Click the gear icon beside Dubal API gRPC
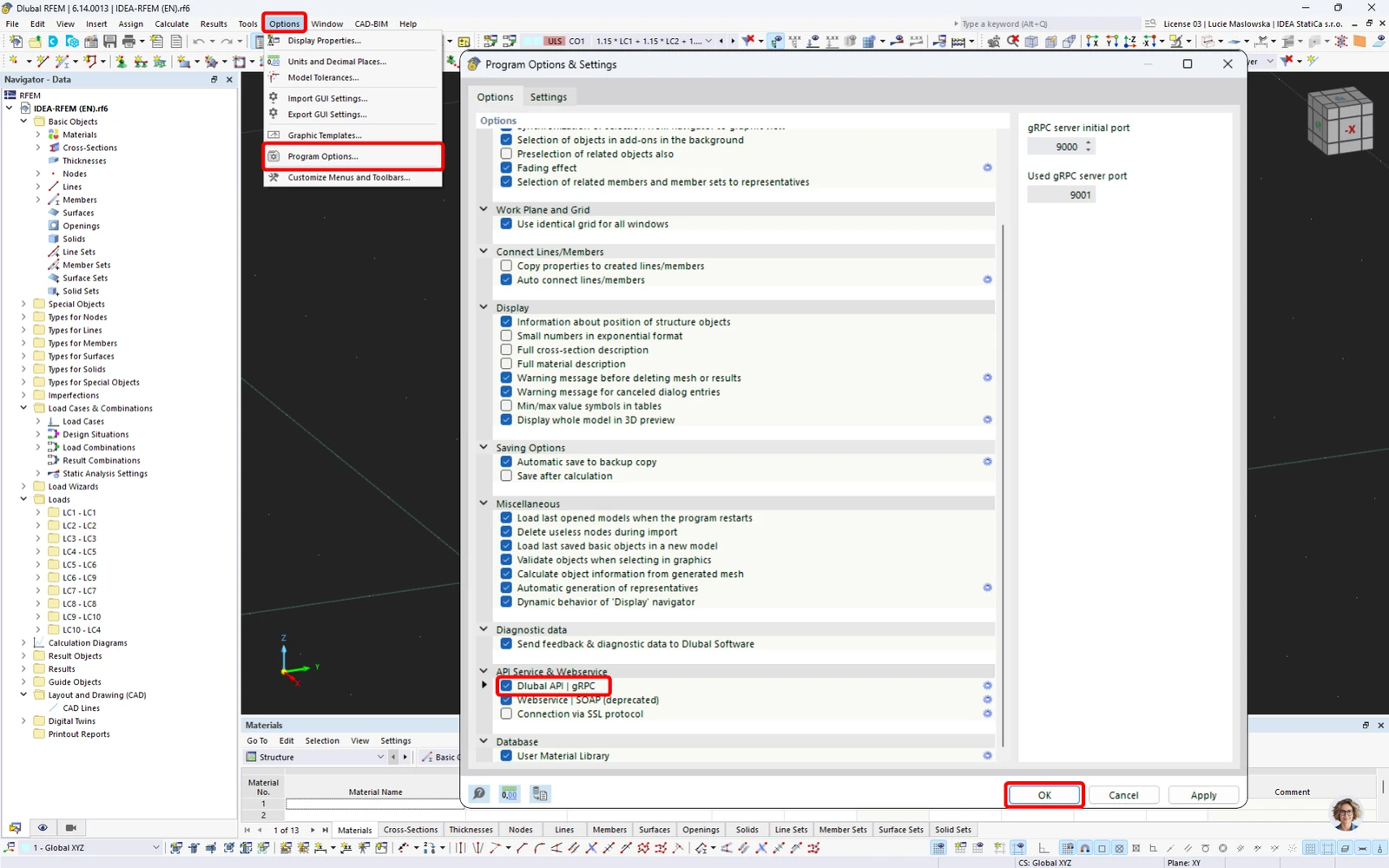 coord(987,686)
